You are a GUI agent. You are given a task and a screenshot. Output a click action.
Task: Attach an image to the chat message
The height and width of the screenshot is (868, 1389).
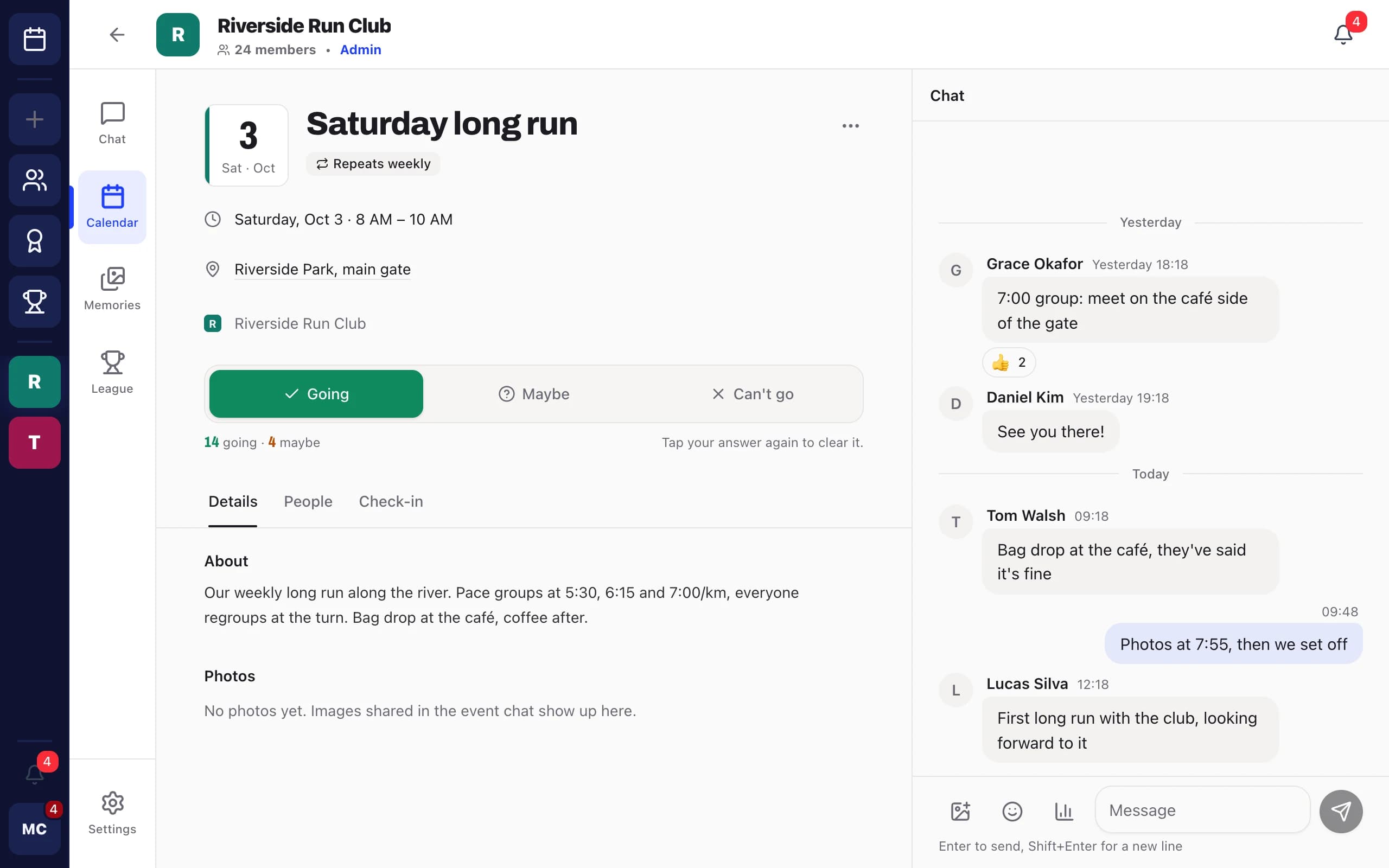tap(960, 811)
